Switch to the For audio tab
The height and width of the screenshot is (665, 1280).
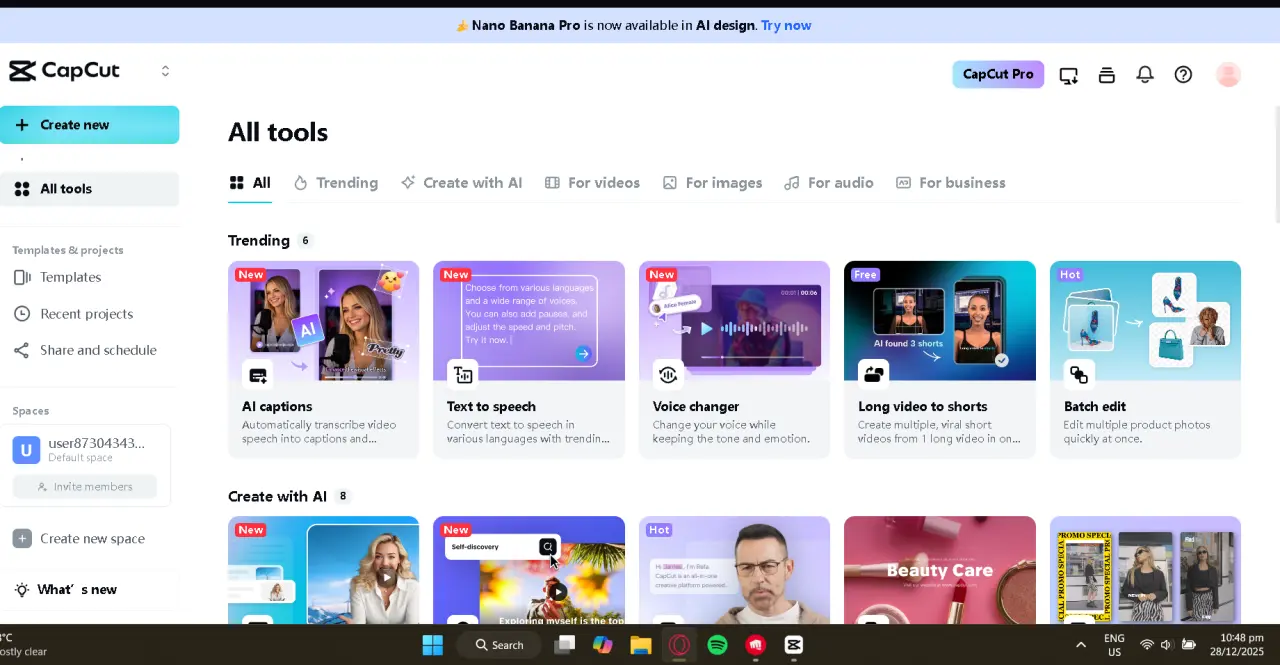[829, 183]
